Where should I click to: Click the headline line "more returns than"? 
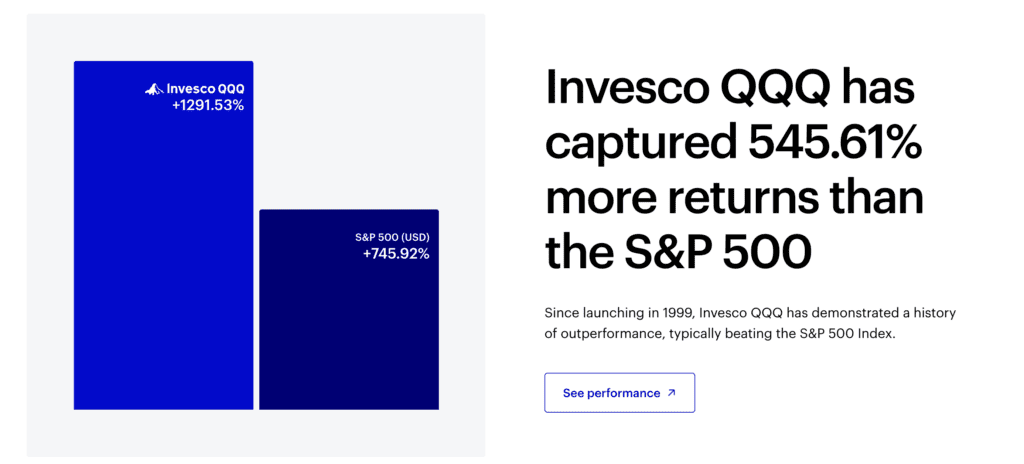click(x=735, y=198)
